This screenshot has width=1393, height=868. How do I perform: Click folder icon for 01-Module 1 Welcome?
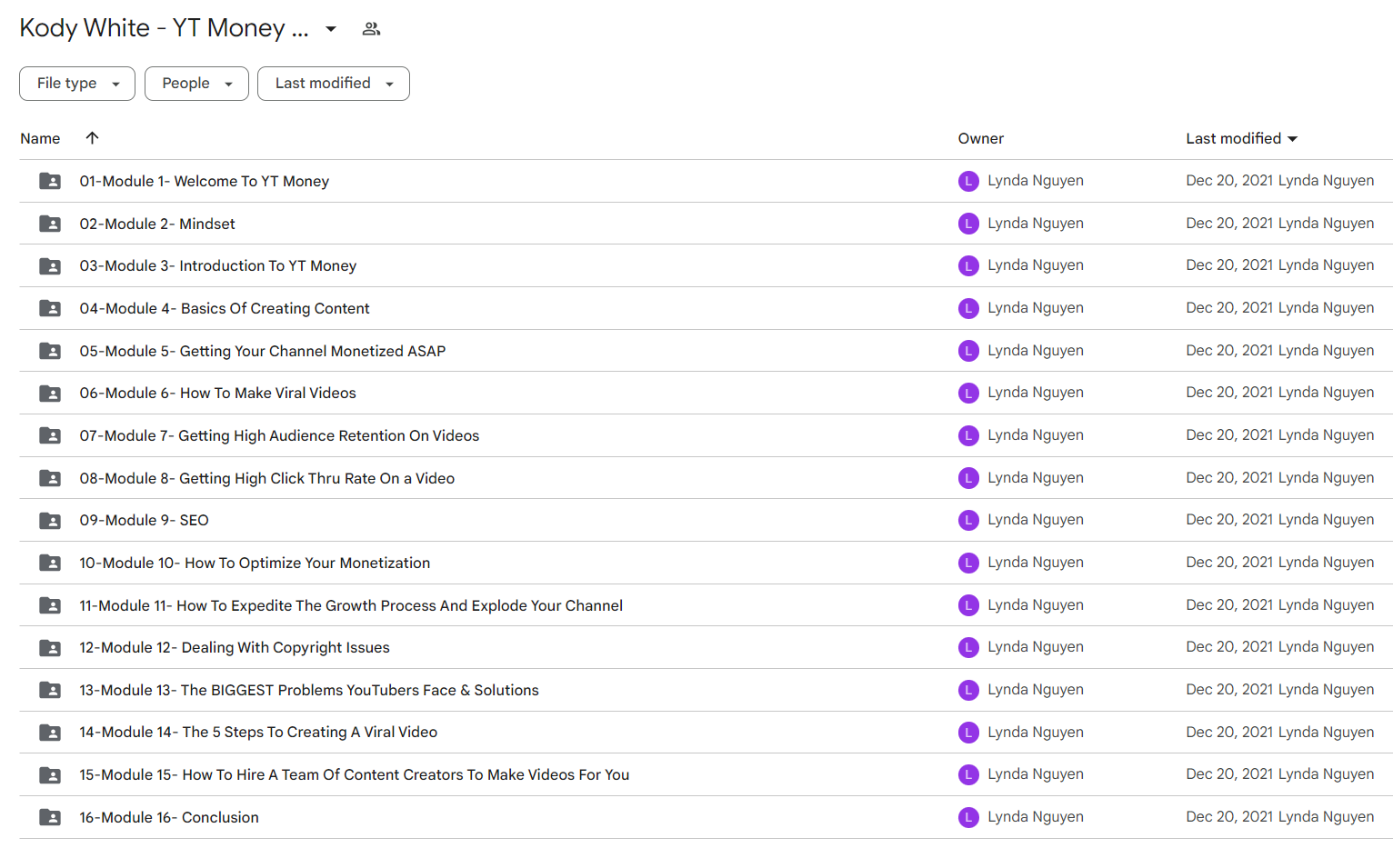tap(50, 181)
